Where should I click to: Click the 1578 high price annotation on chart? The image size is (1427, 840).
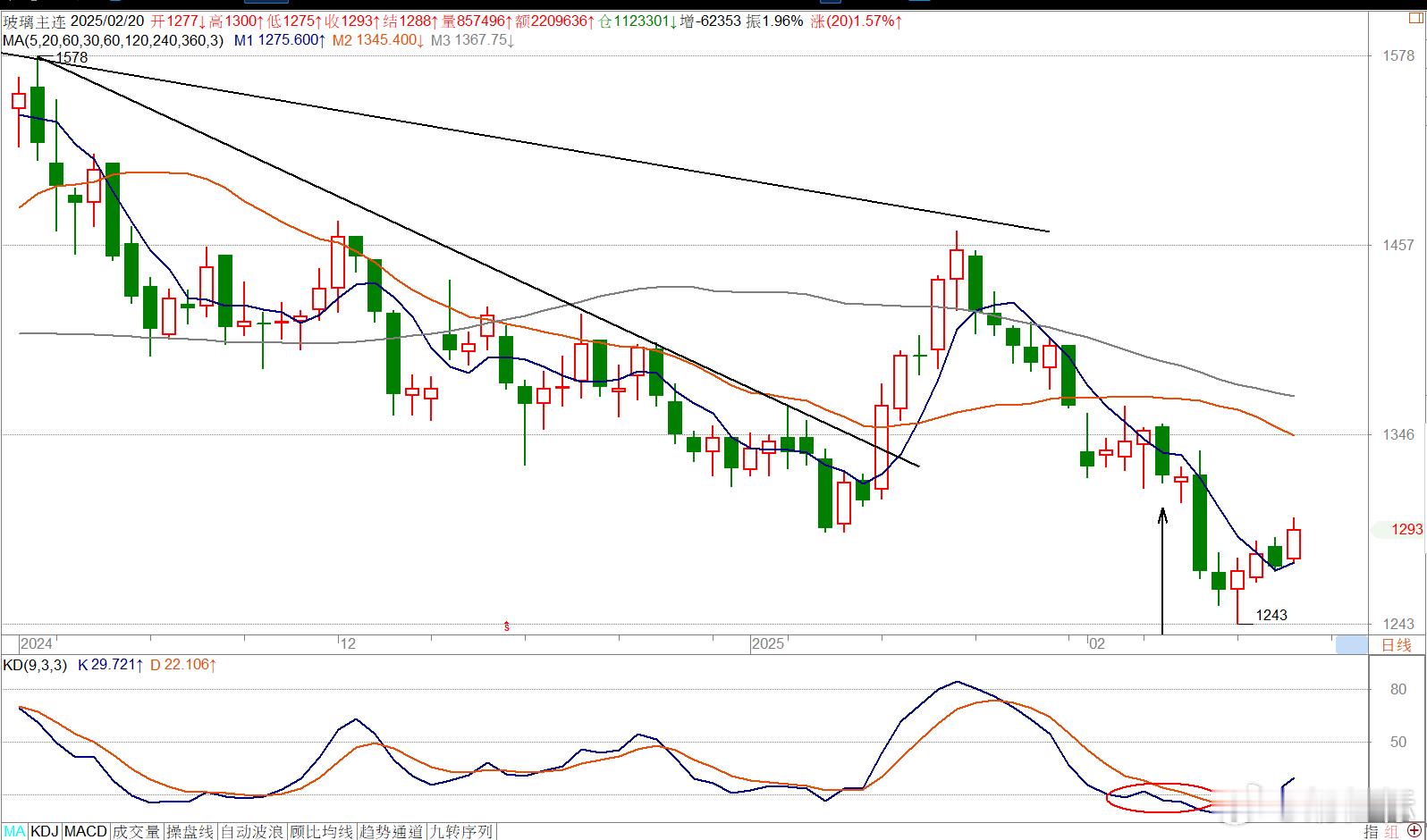click(x=72, y=57)
